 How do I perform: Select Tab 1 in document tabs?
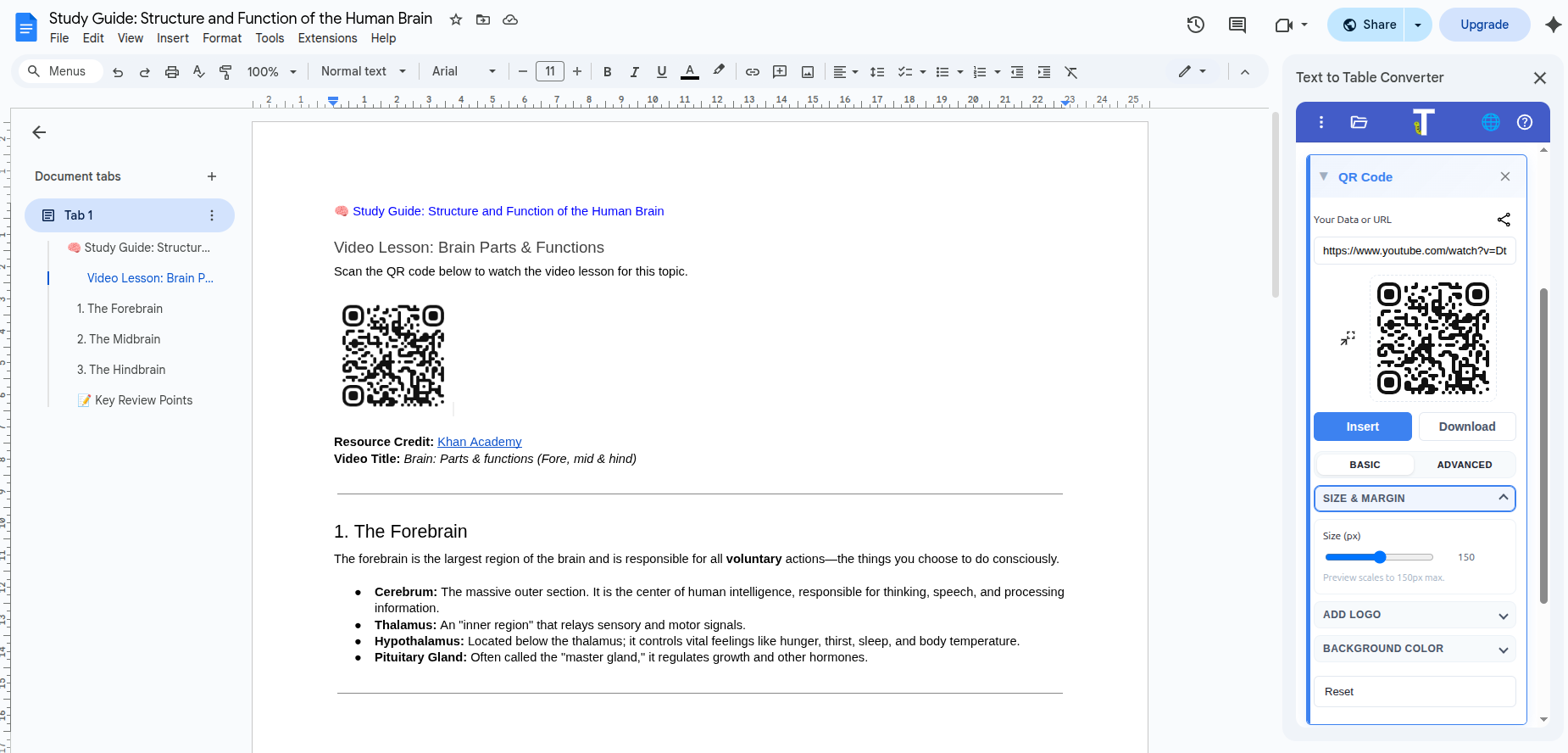130,215
